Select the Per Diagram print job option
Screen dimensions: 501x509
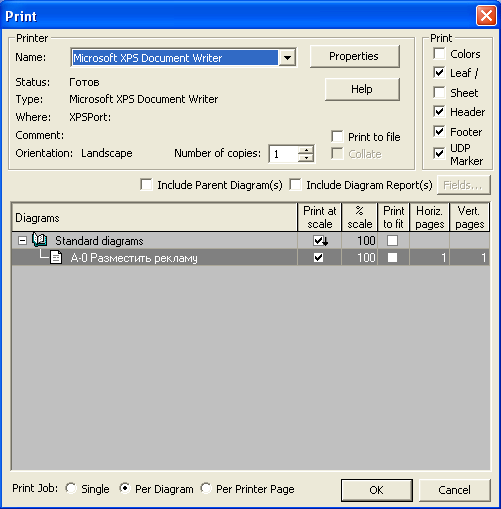click(x=125, y=488)
